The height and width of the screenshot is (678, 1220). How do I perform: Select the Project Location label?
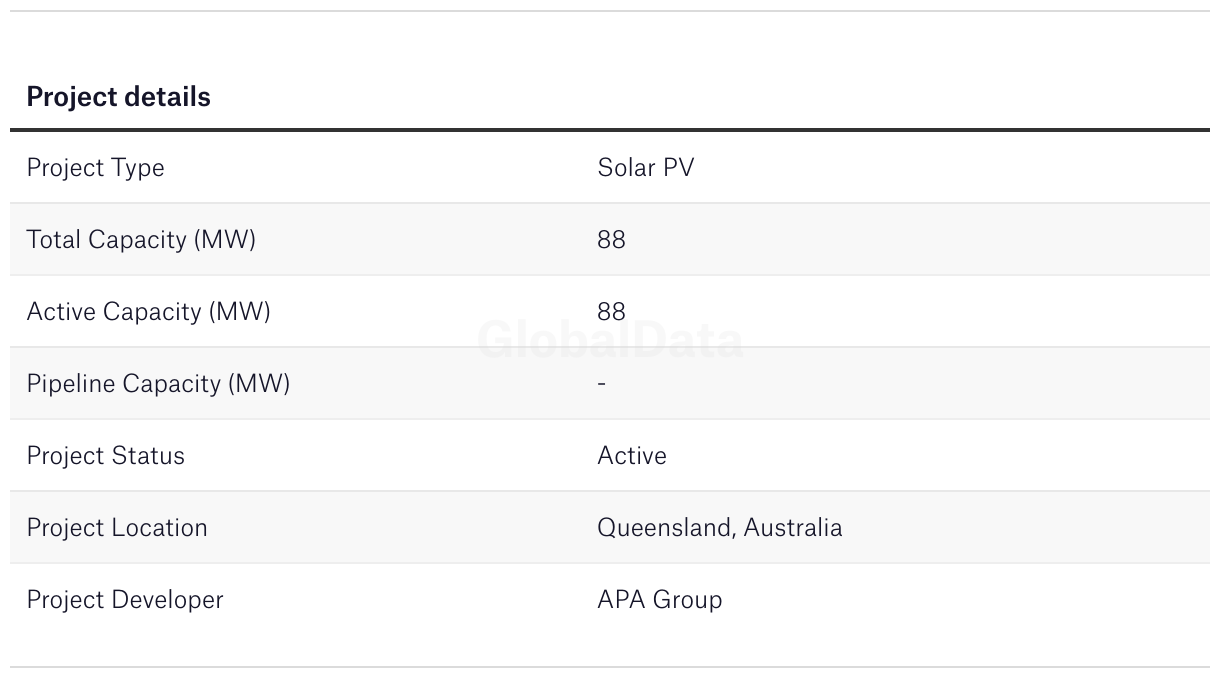pos(117,528)
